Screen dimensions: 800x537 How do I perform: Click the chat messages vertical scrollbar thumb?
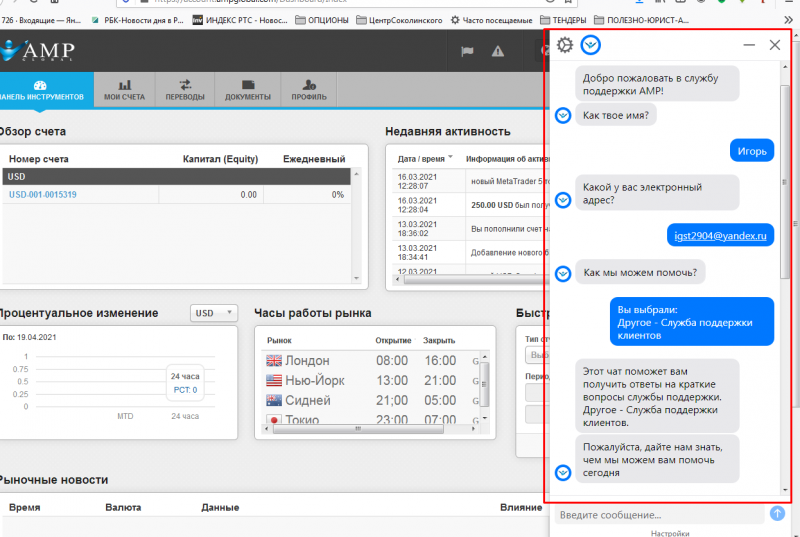(784, 182)
